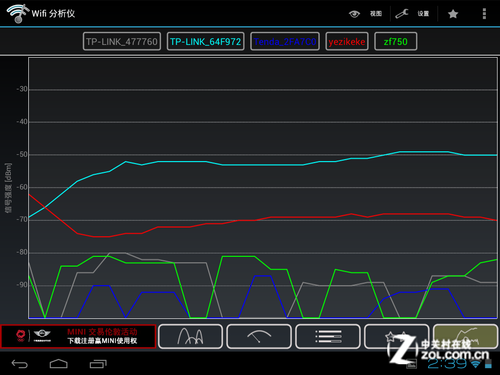Screen dimensions: 500x375
Task: Tap the Wifi Analyzer app logo
Action: pos(18,13)
